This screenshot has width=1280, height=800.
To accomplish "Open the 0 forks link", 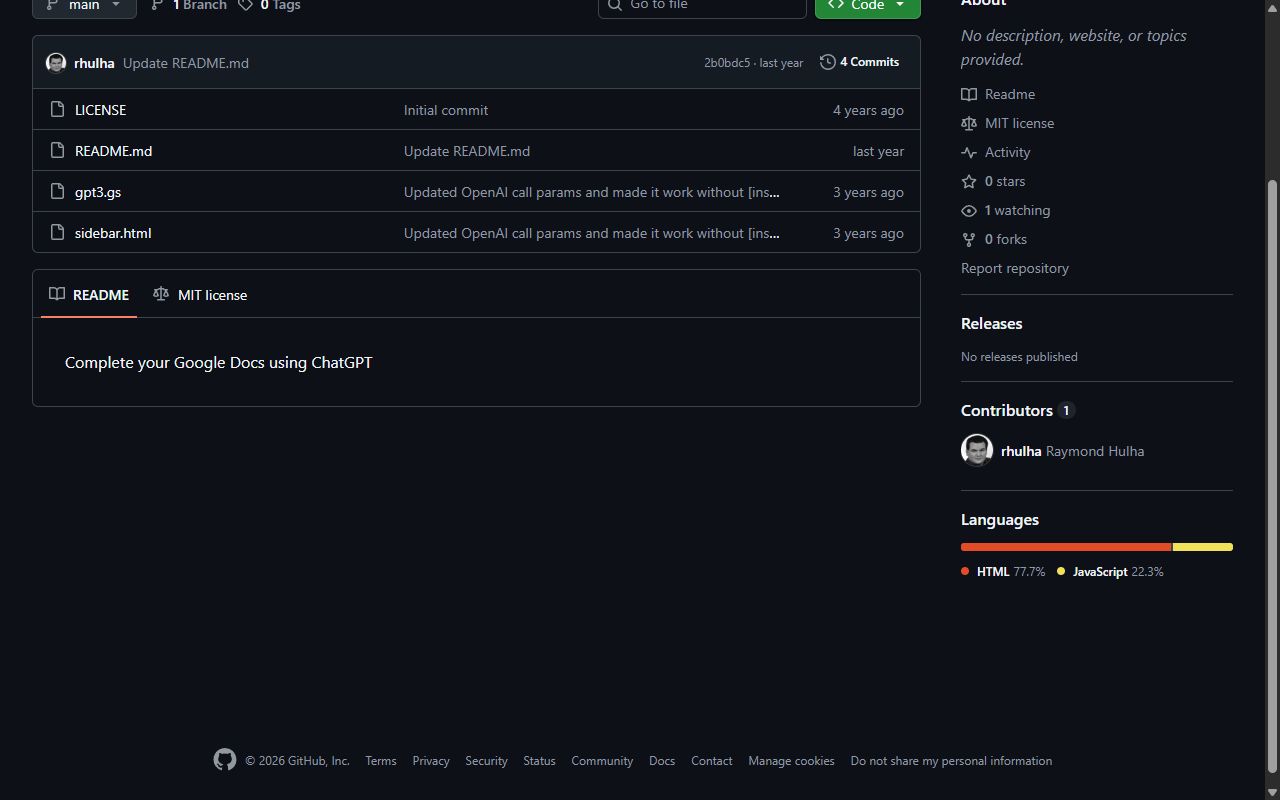I will tap(1006, 239).
